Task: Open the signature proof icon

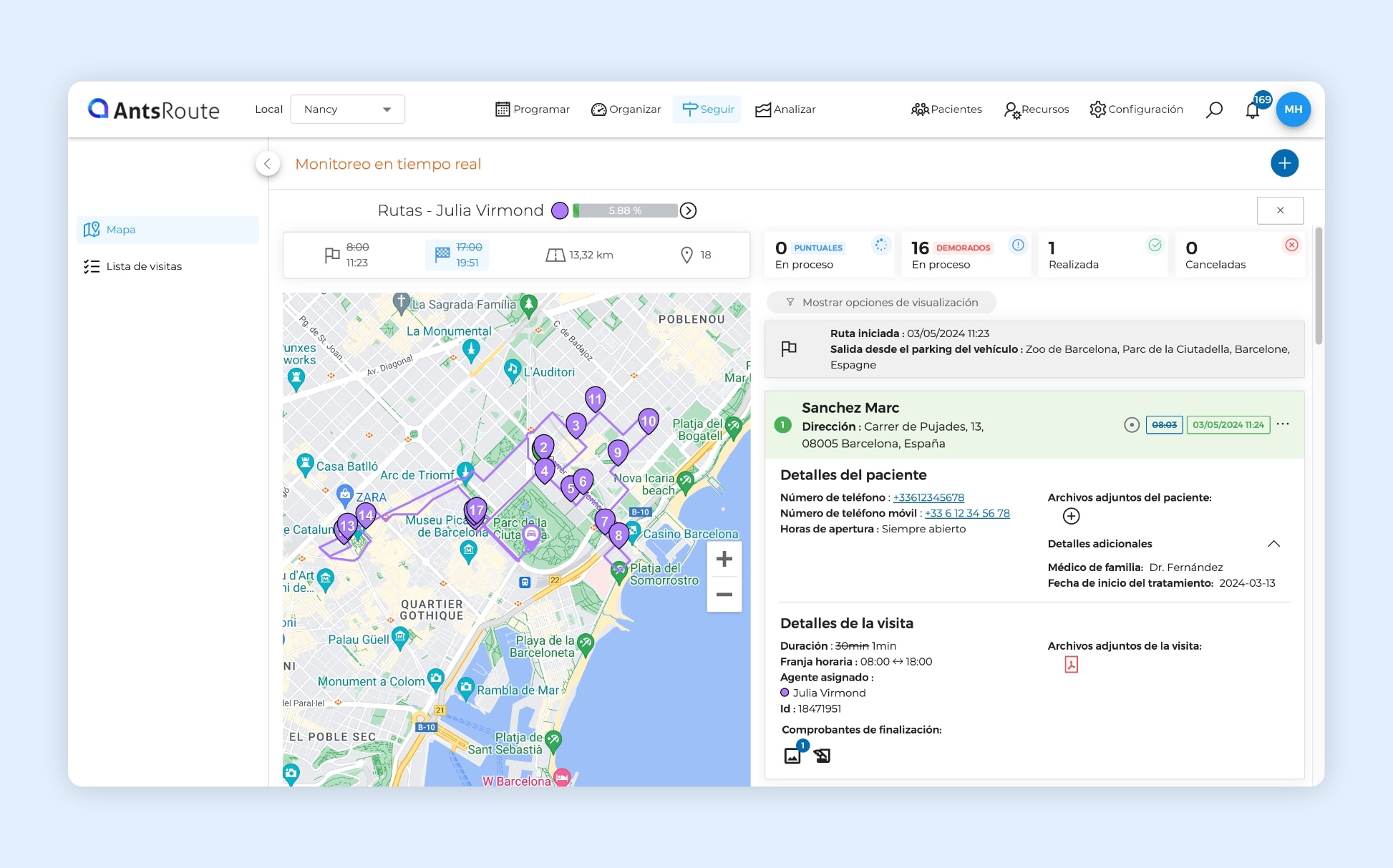Action: click(x=822, y=756)
